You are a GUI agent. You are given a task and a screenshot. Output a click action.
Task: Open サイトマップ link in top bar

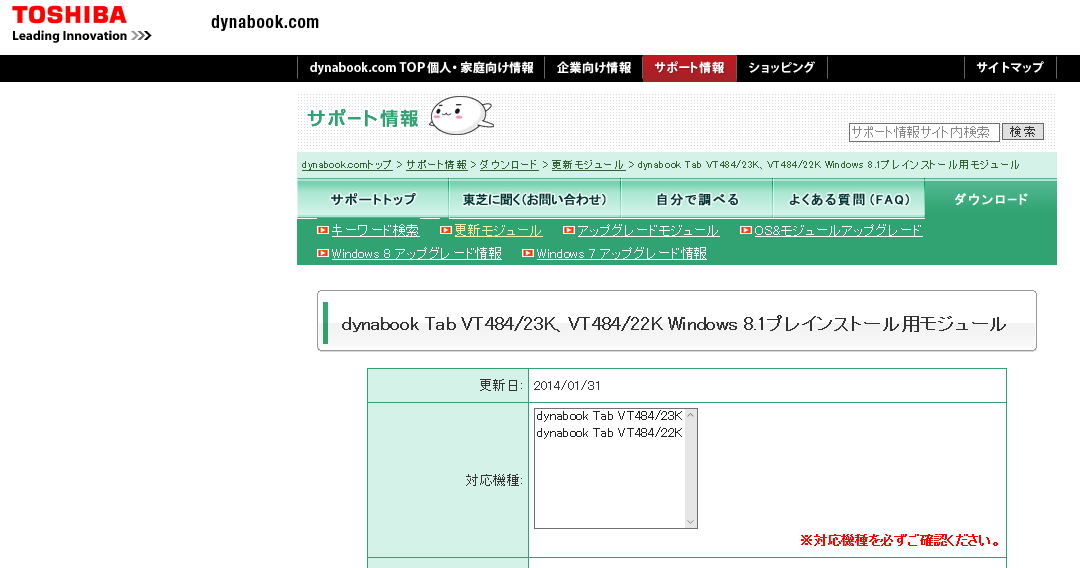pos(1010,68)
